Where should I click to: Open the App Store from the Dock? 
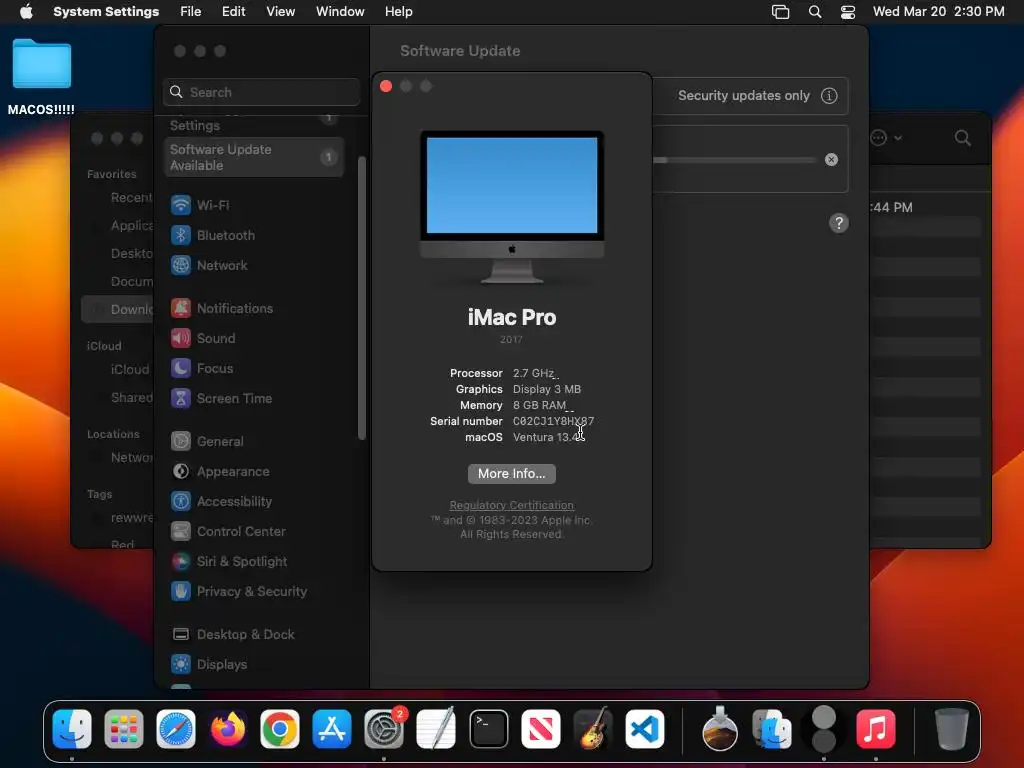(x=332, y=729)
